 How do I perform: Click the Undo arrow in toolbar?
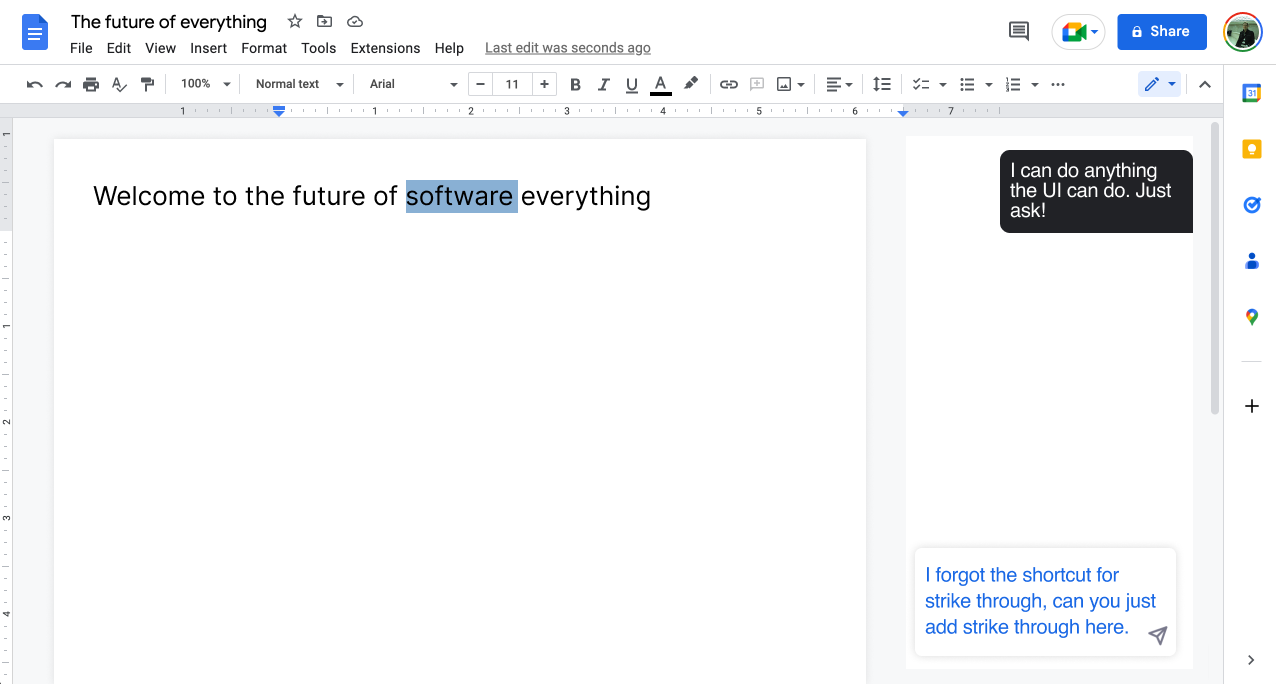coord(35,85)
